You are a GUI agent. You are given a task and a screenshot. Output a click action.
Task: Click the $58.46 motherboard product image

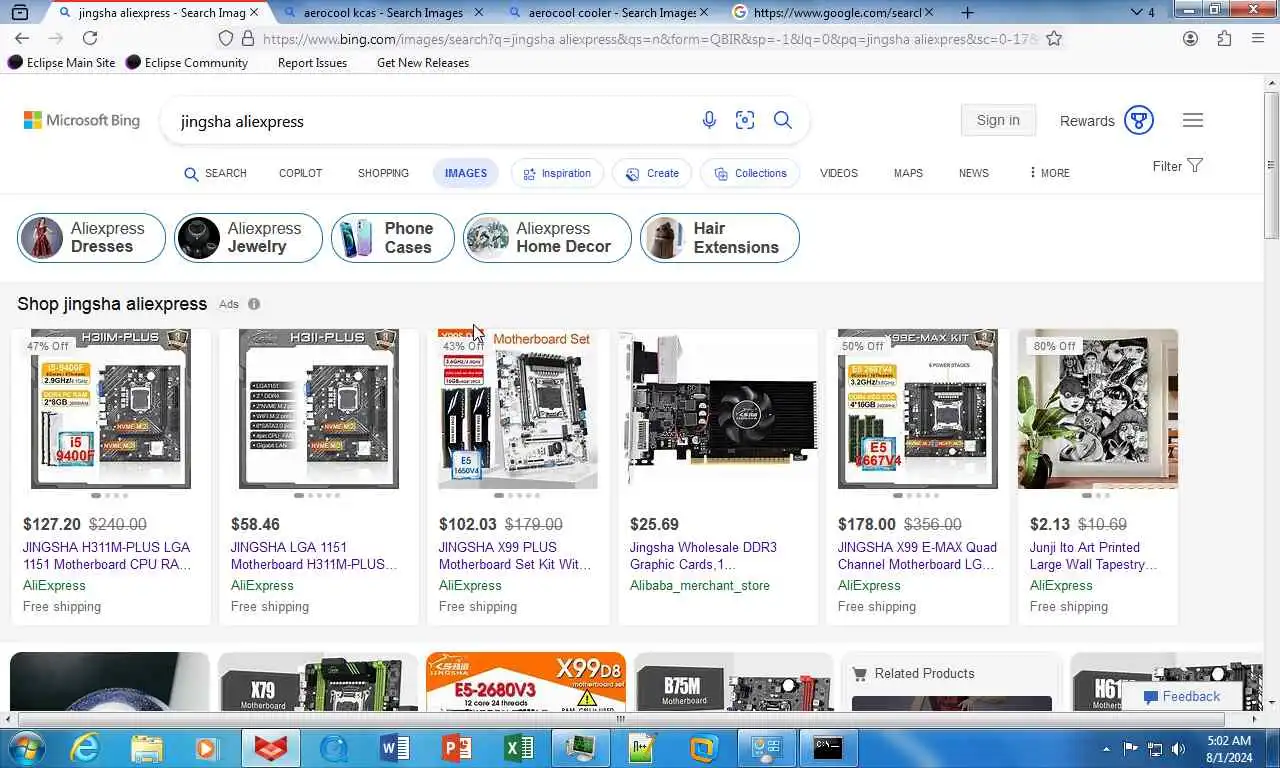tap(319, 409)
